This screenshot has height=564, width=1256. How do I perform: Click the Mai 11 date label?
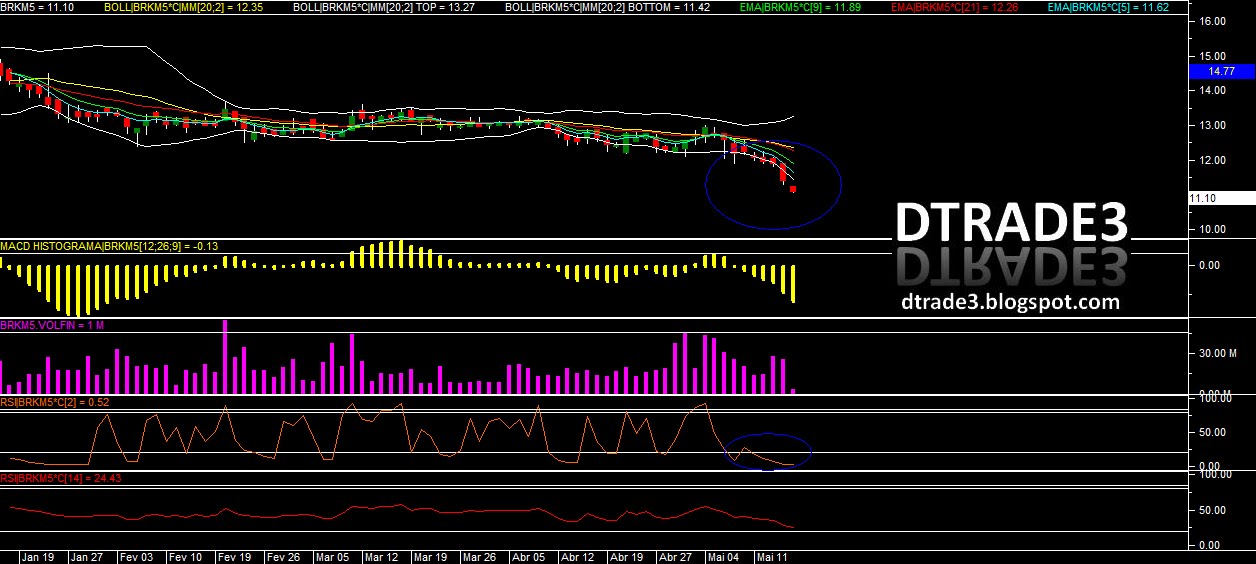tap(772, 556)
